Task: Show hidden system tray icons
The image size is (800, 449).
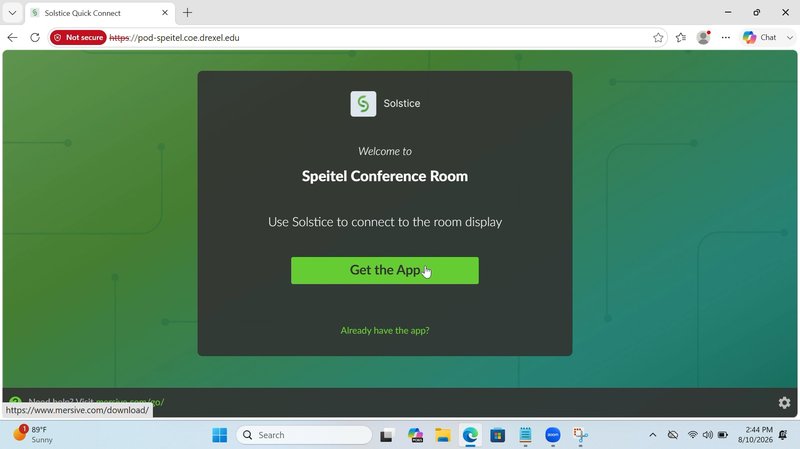Action: pyautogui.click(x=653, y=435)
